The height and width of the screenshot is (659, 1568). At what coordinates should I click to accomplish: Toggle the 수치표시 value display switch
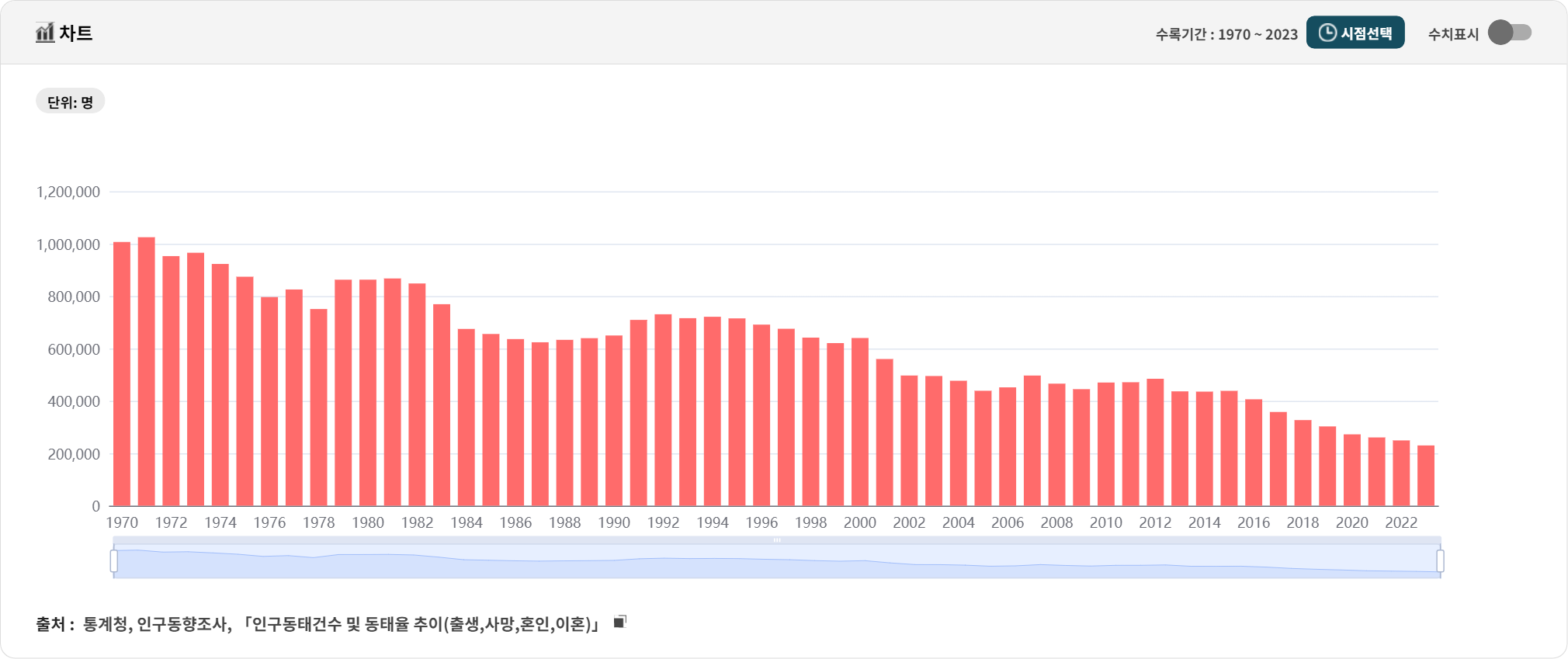(x=1510, y=33)
